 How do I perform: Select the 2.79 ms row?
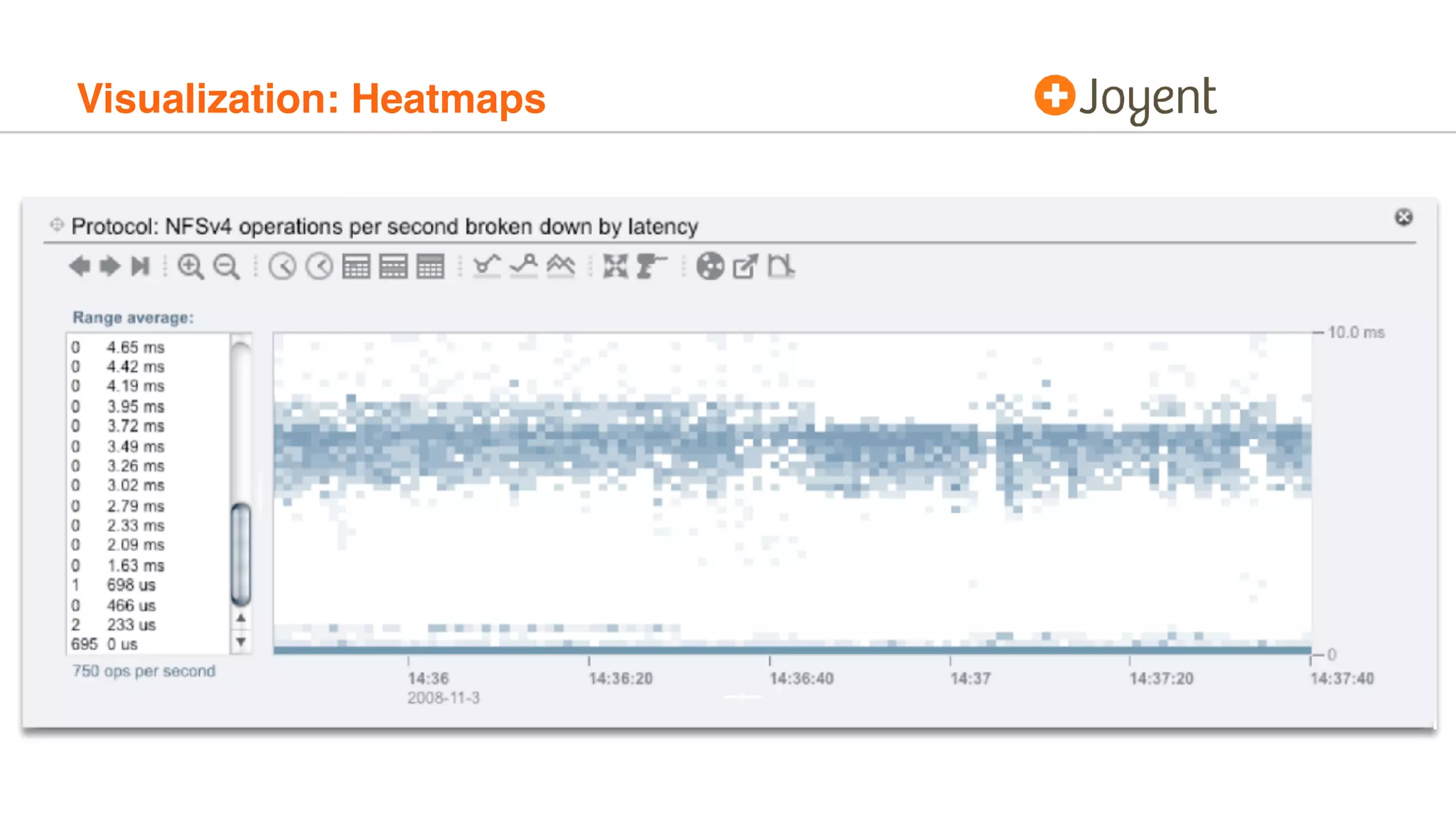(148, 505)
